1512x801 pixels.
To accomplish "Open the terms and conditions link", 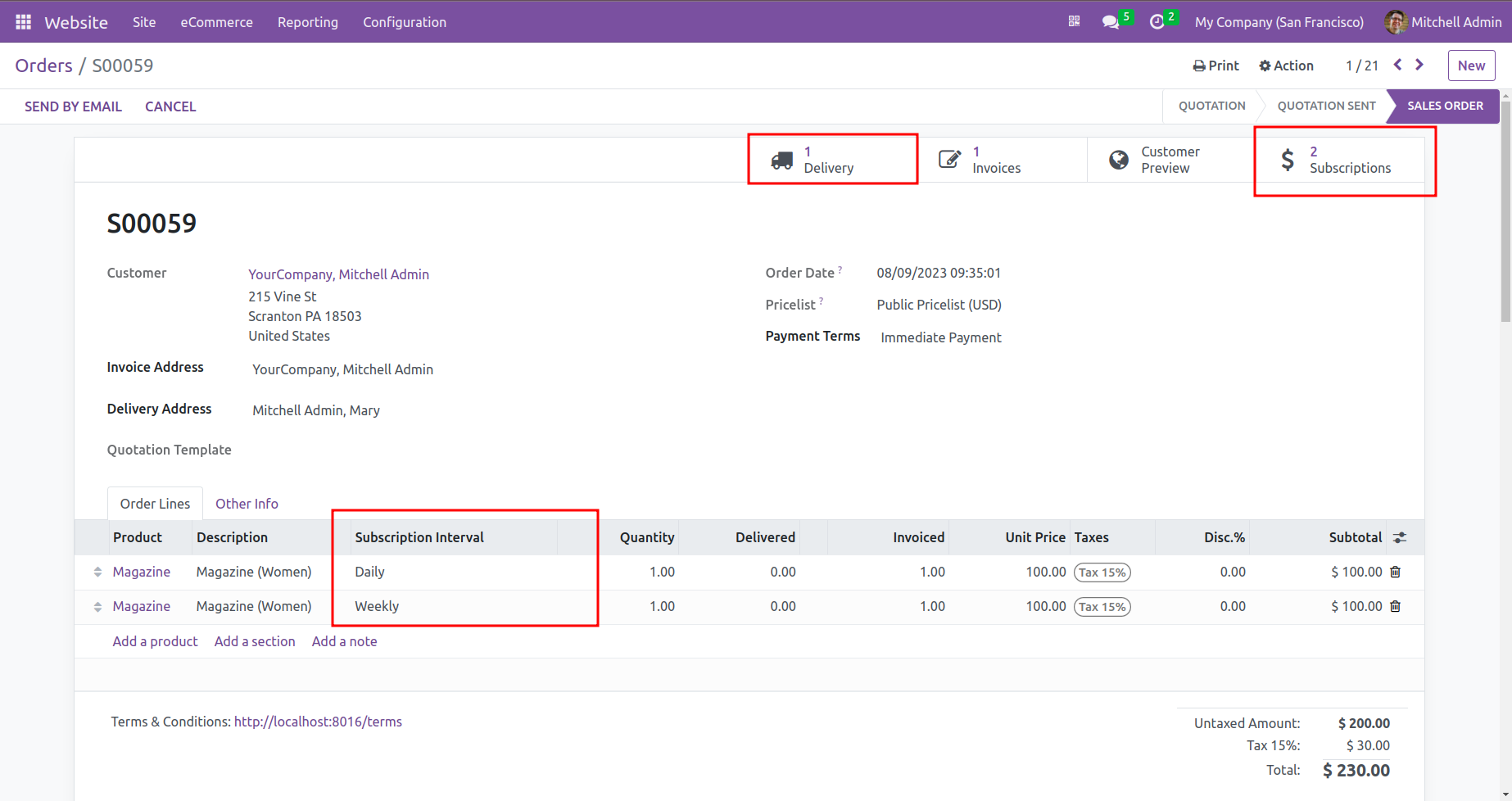I will 318,722.
